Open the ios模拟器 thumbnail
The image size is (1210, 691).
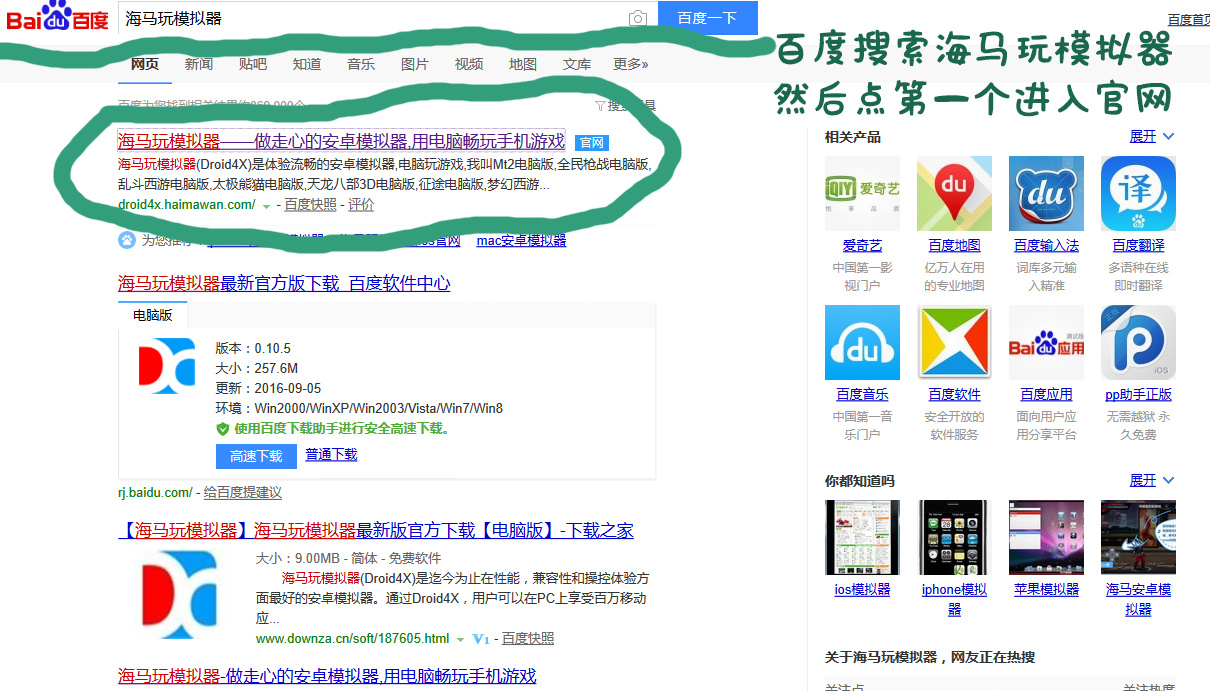(862, 537)
